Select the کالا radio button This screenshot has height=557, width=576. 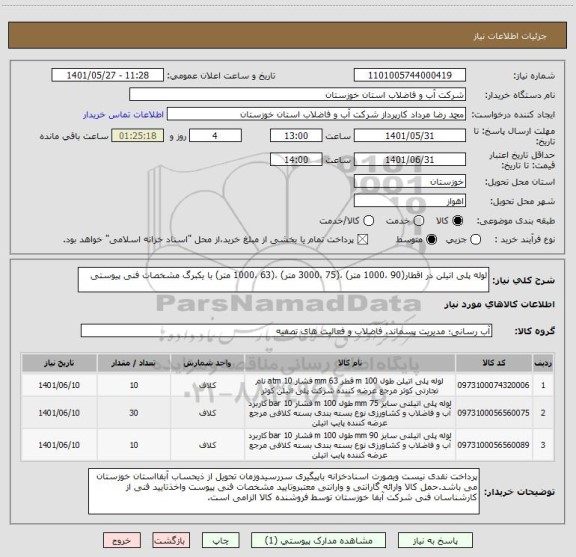pos(457,220)
